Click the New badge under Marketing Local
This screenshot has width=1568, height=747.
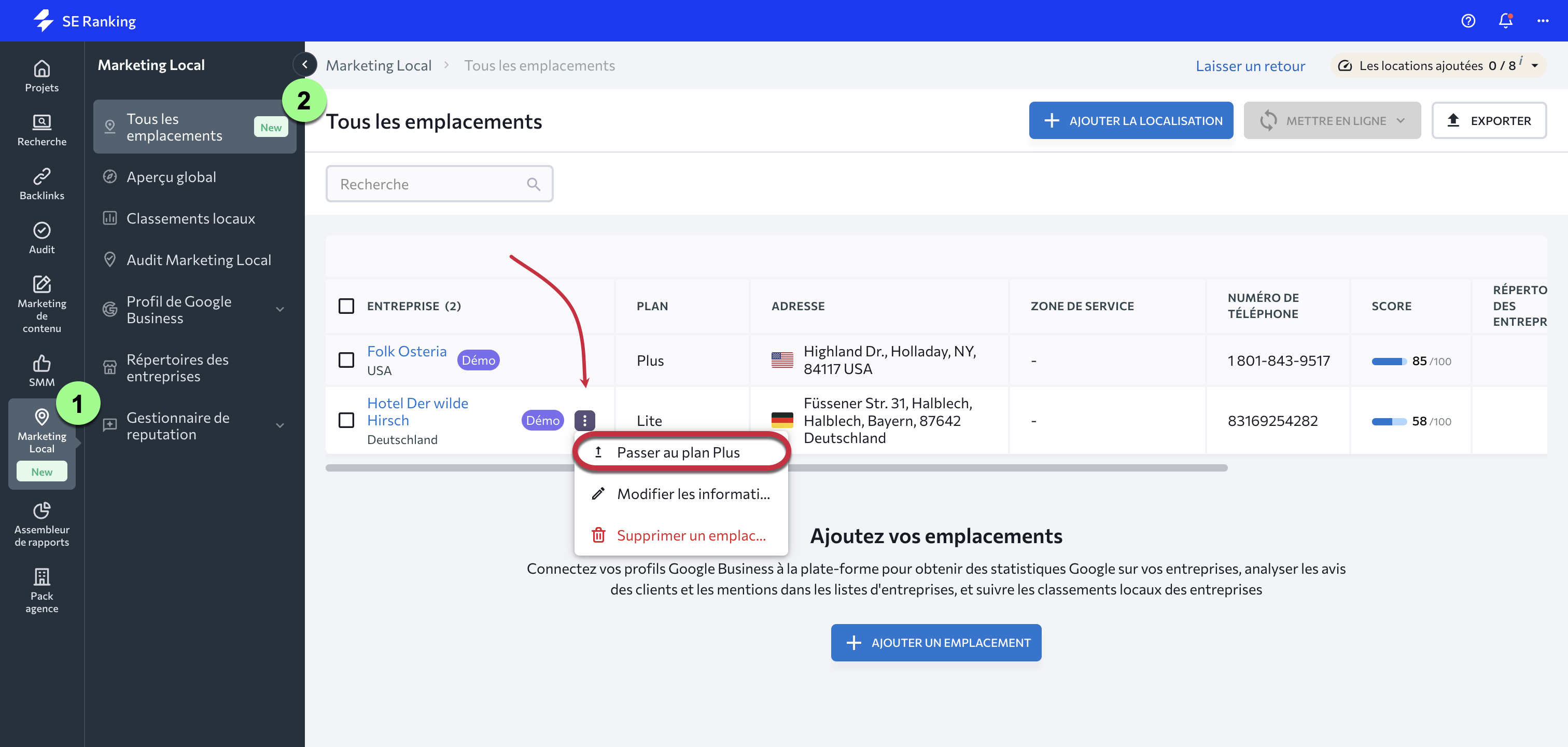click(x=41, y=472)
